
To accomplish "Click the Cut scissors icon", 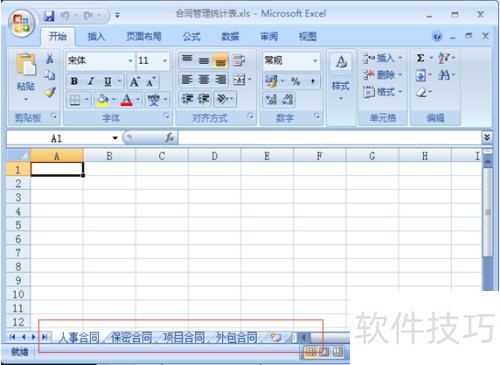I will click(50, 59).
